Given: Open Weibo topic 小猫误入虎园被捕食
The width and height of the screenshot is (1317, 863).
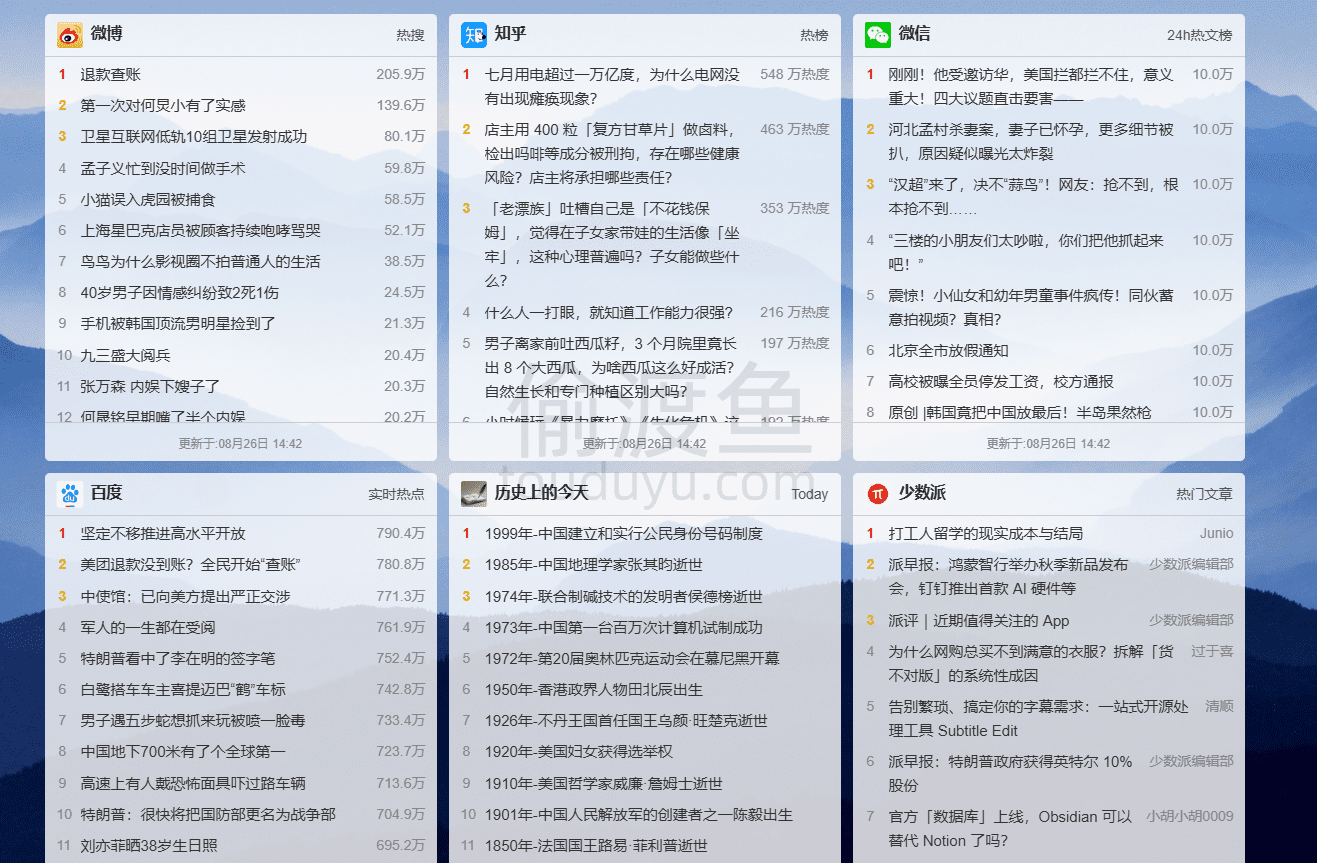Looking at the screenshot, I should coord(148,199).
